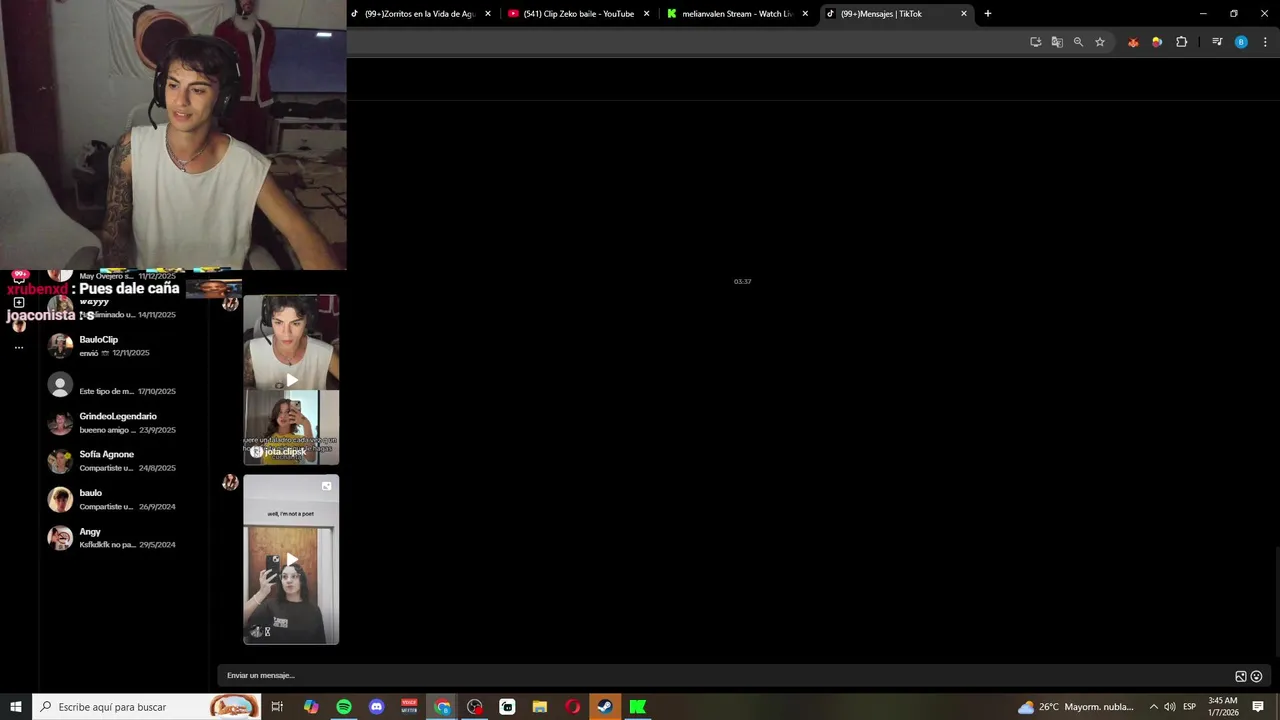
Task: Open a new browser tab with plus button
Action: (988, 14)
